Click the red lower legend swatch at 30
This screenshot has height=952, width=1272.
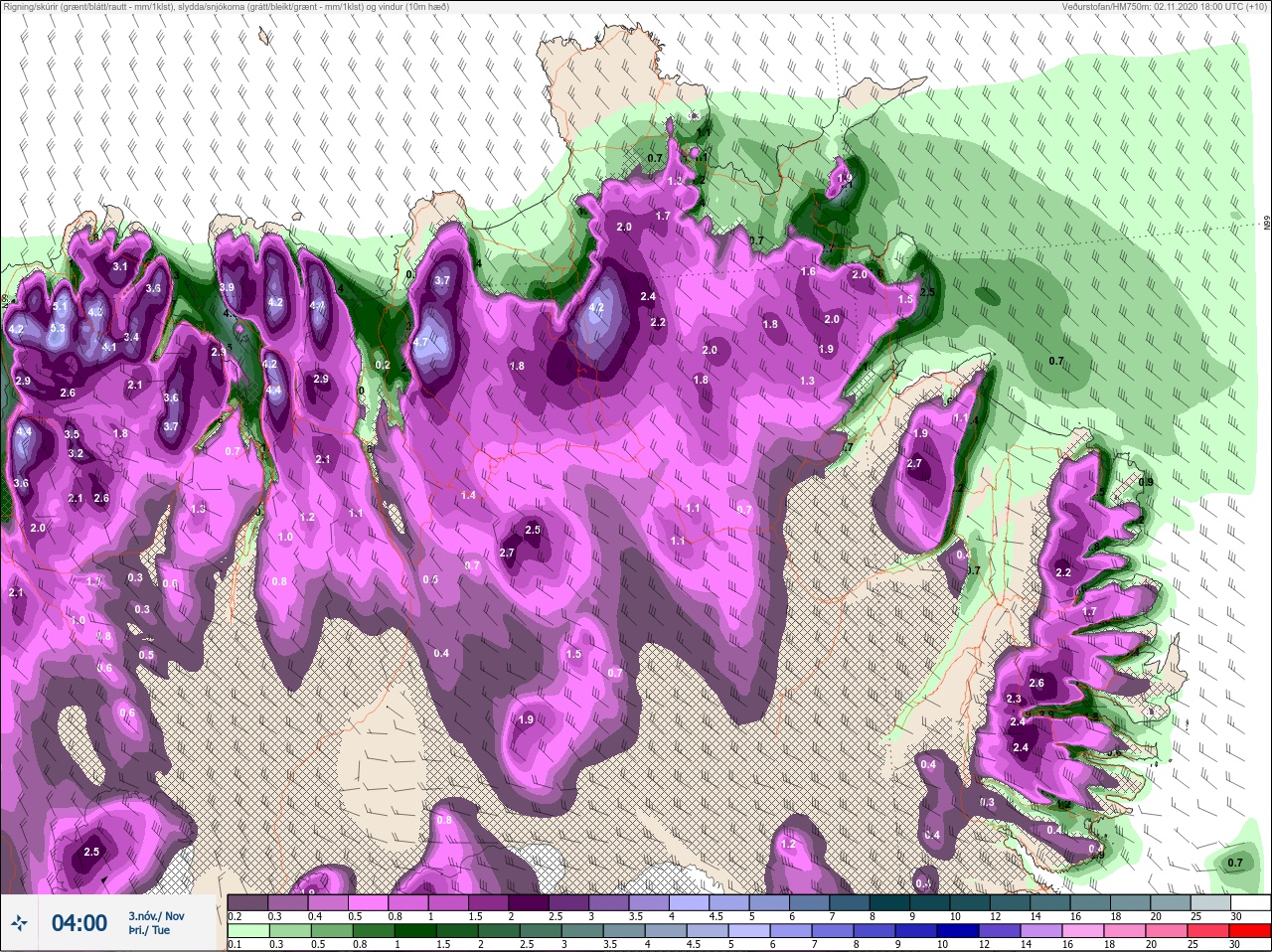click(x=1250, y=930)
